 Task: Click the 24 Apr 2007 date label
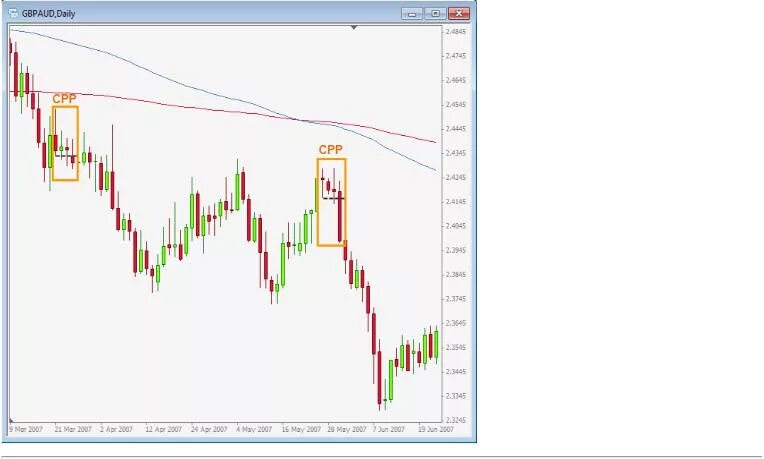(209, 429)
